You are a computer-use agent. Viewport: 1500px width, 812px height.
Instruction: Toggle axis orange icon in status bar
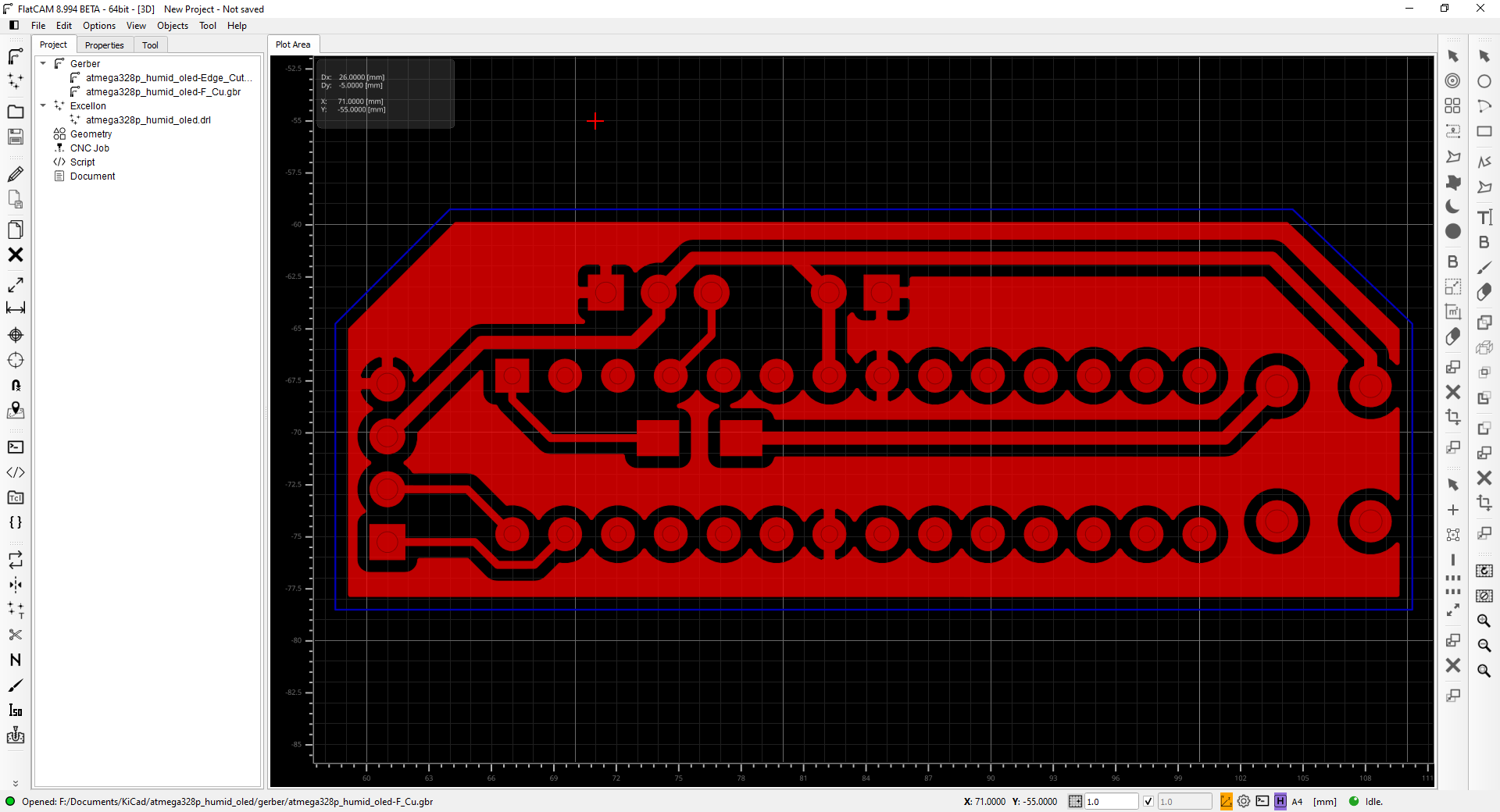tap(1227, 801)
